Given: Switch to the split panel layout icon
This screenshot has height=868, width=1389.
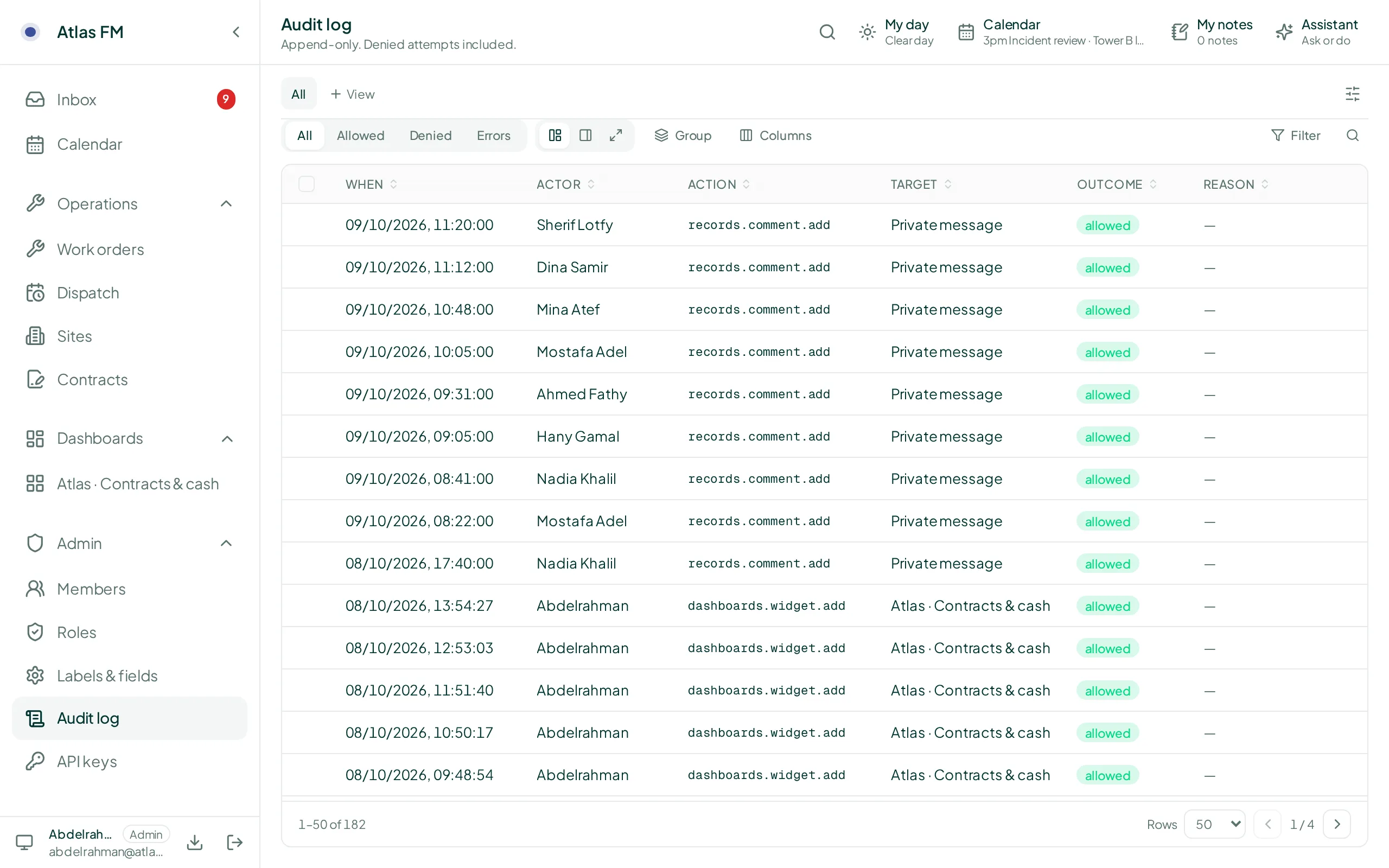Looking at the screenshot, I should tap(585, 136).
